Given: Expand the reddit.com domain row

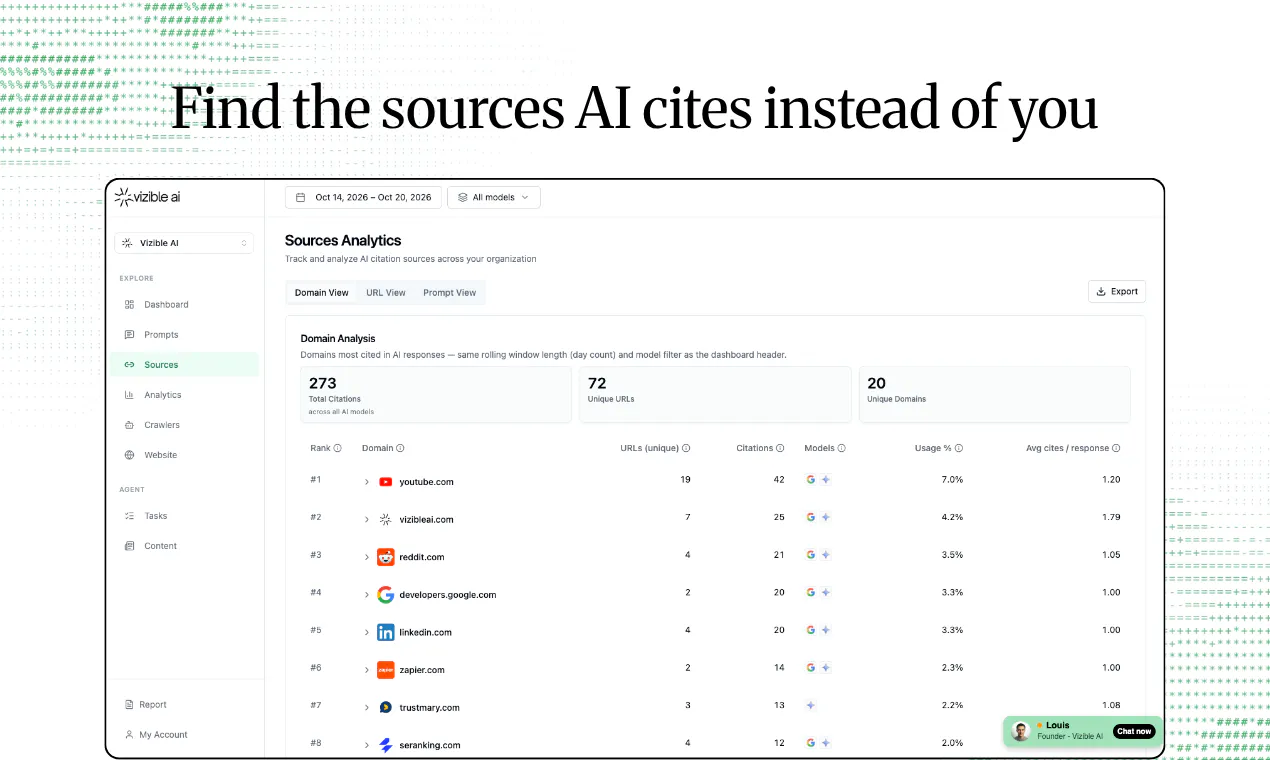Looking at the screenshot, I should tap(367, 557).
